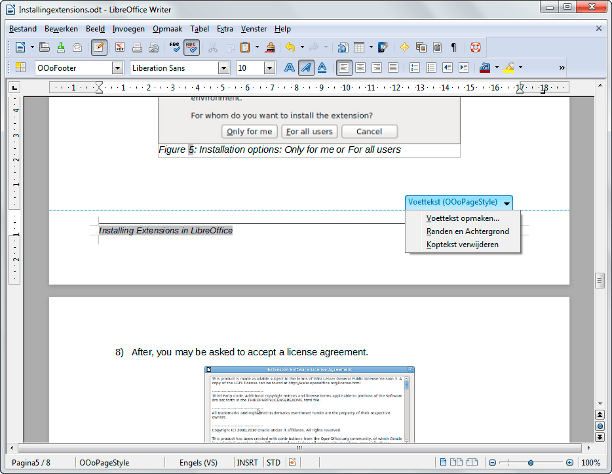Toggle AutoSpellcheck button
The width and height of the screenshot is (612, 474).
coord(191,48)
